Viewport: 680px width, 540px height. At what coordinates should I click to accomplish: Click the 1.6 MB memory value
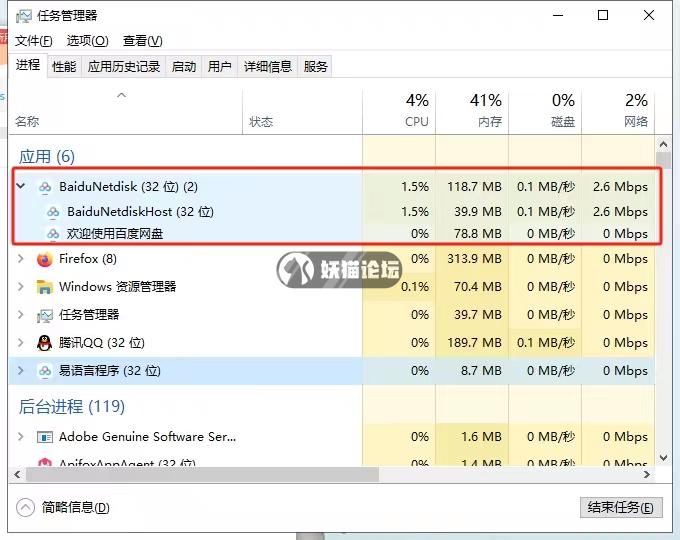(x=481, y=437)
